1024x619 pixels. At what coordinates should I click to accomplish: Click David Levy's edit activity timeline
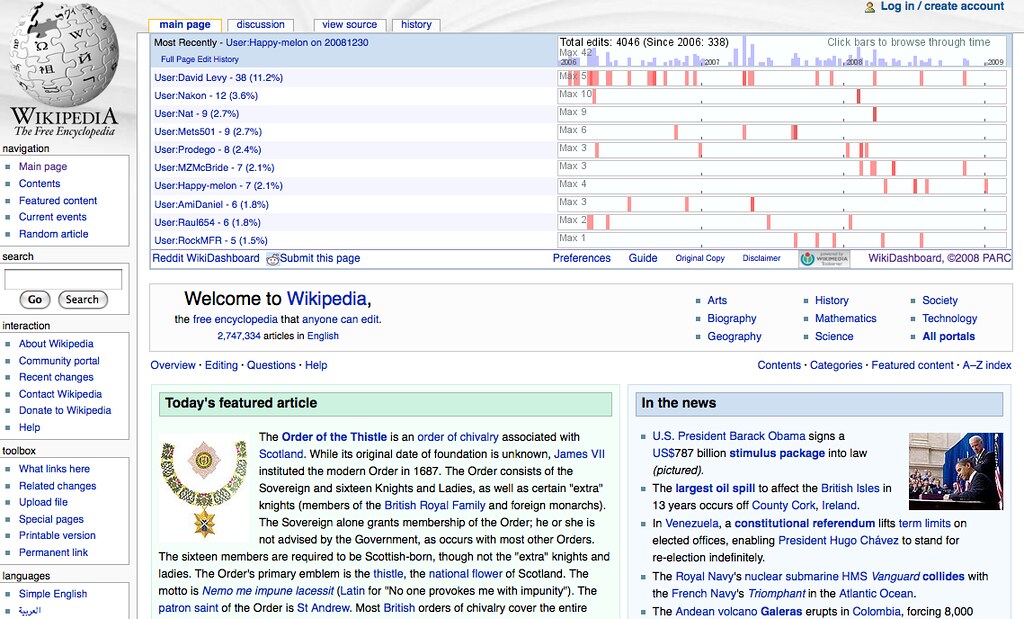[x=782, y=78]
